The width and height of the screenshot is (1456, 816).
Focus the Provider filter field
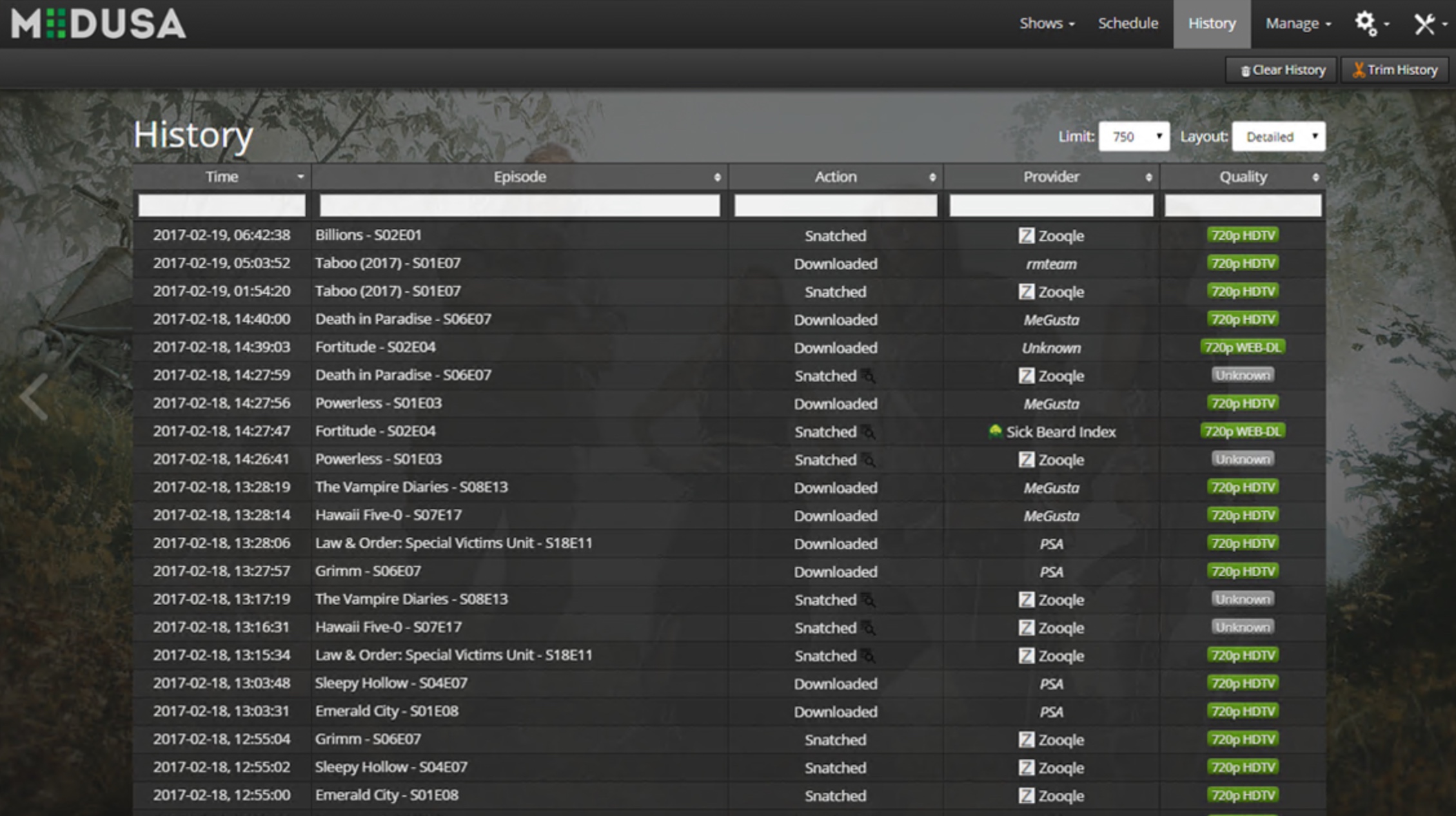click(x=1051, y=206)
